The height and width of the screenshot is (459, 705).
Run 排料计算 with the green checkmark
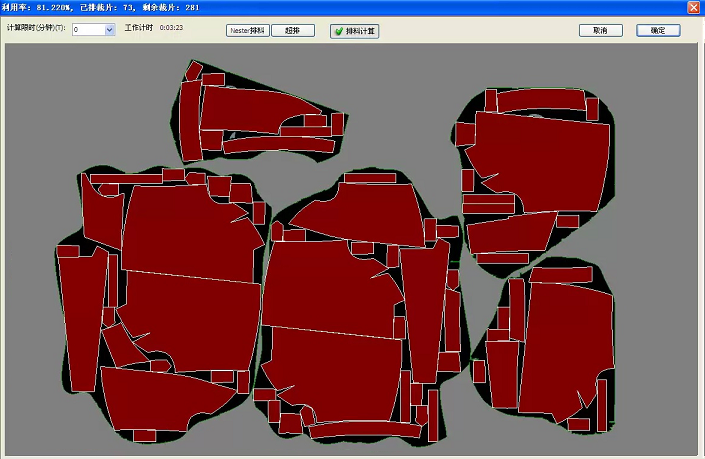(354, 31)
